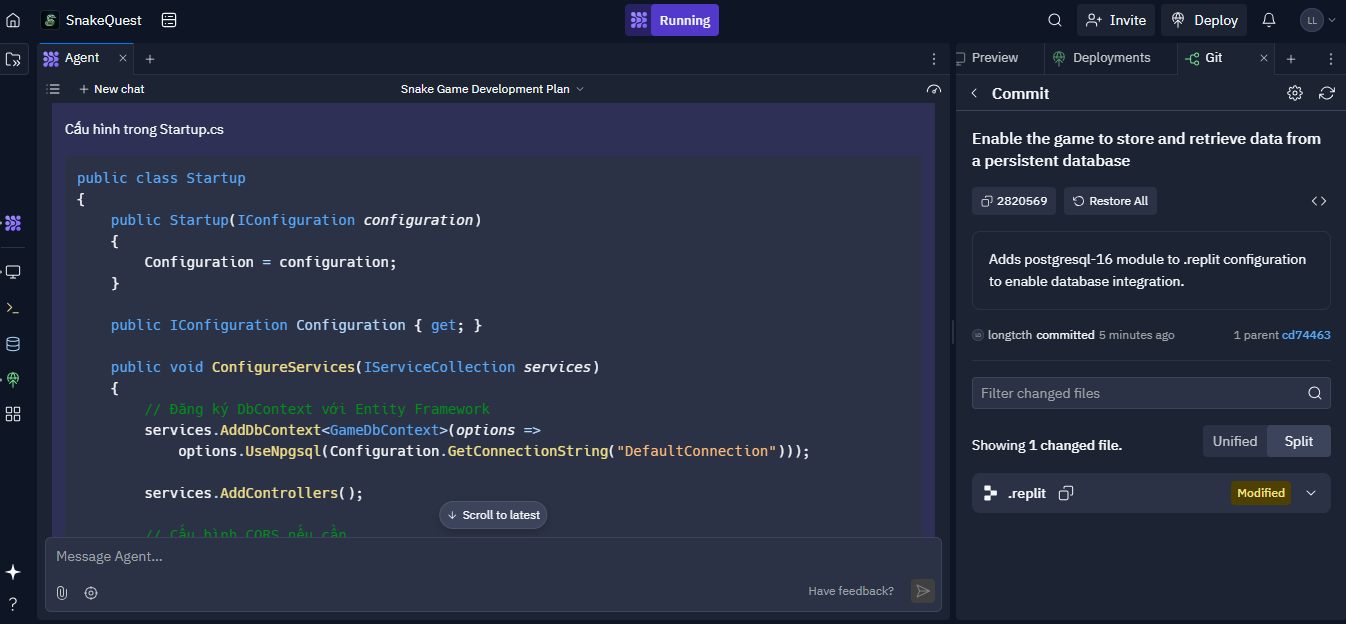1346x624 pixels.
Task: Click the Deploy button
Action: [1205, 20]
